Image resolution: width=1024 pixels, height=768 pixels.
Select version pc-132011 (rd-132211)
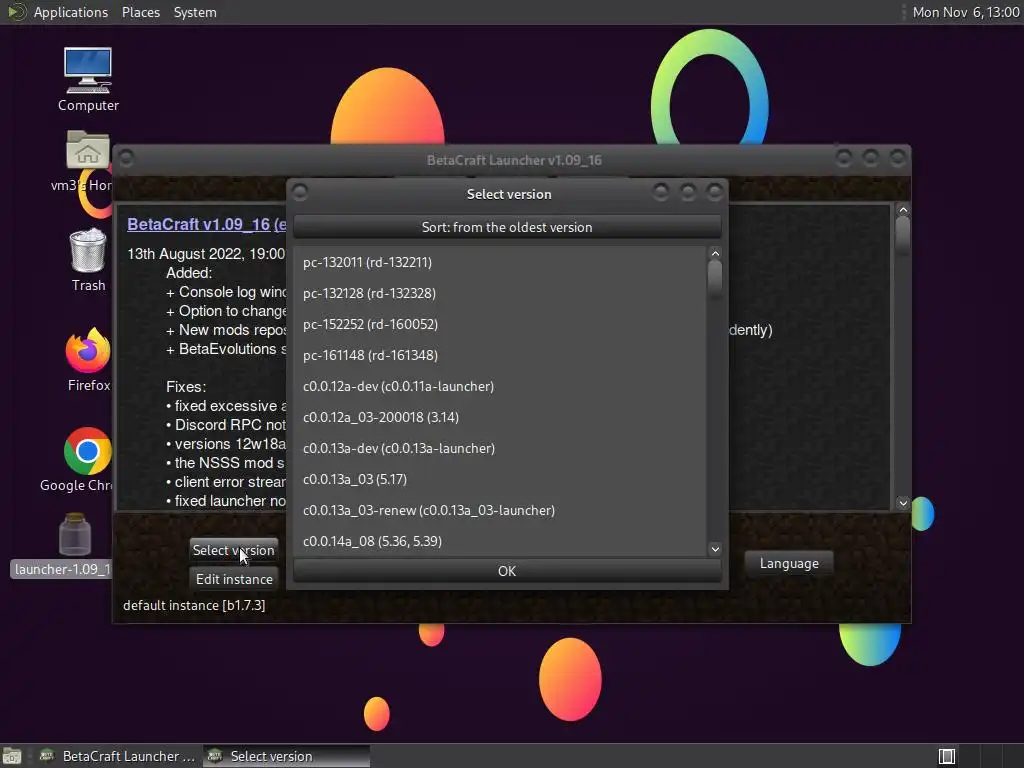tap(500, 262)
